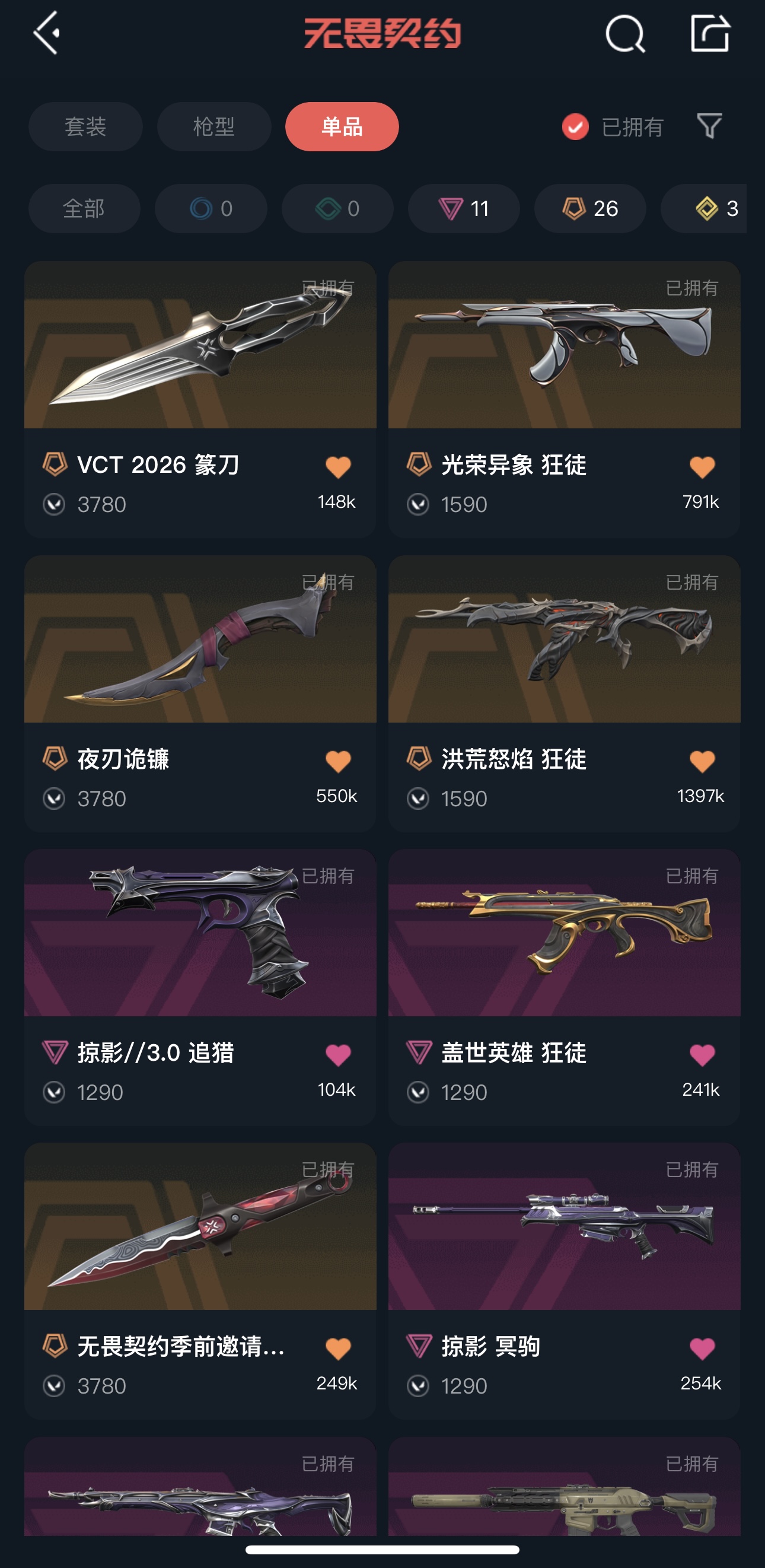Tap heart icon on 夜刃诡镰
The width and height of the screenshot is (765, 1568).
[338, 762]
